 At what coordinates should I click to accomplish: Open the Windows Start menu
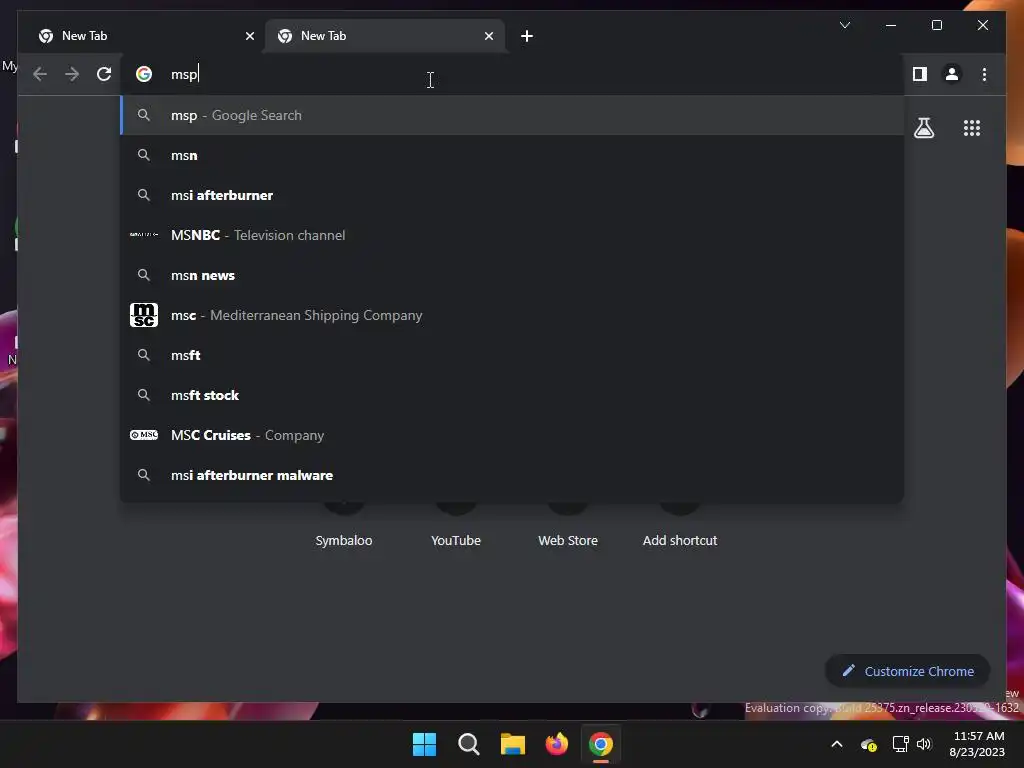[x=424, y=744]
